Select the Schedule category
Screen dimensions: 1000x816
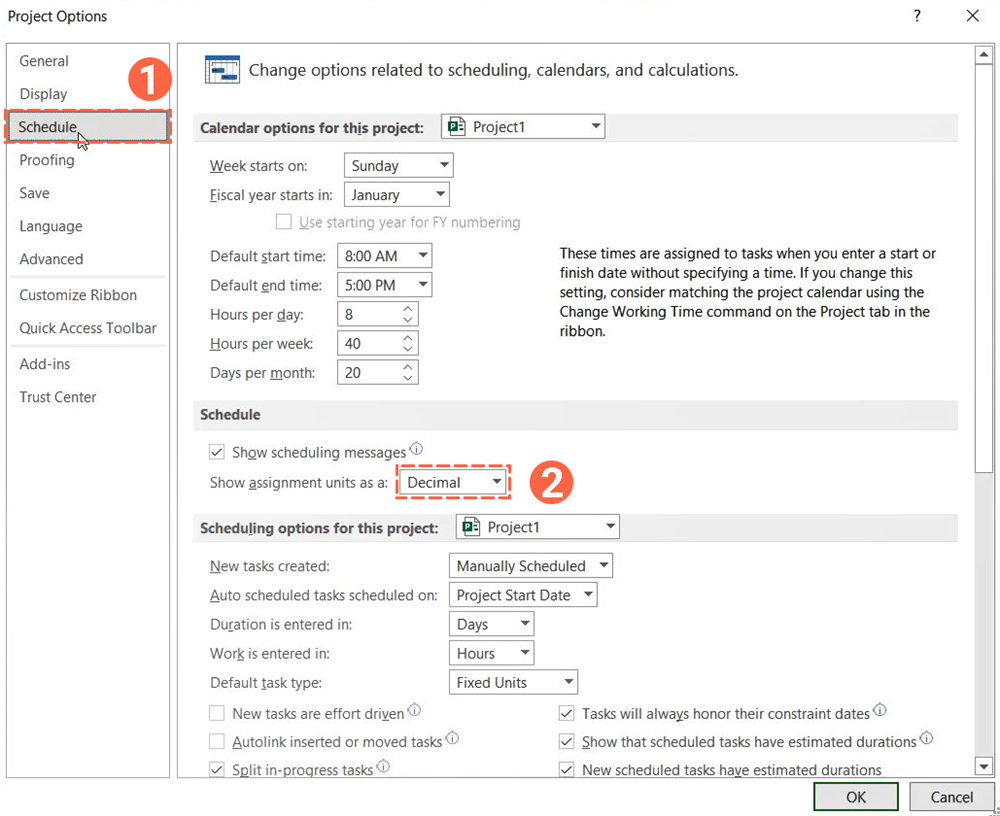point(88,126)
